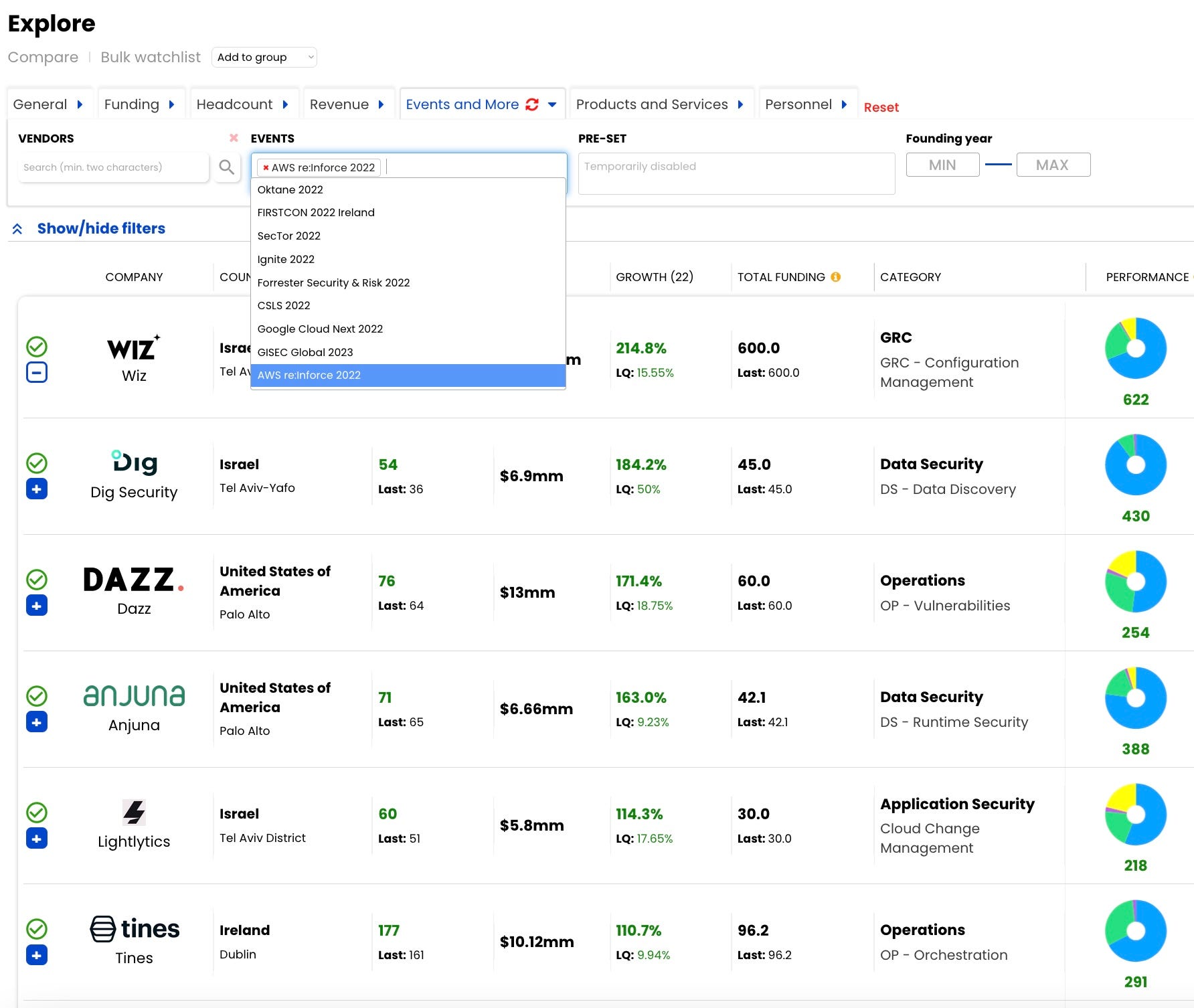Expand the General filter tab
Image resolution: width=1194 pixels, height=1008 pixels.
coord(49,104)
